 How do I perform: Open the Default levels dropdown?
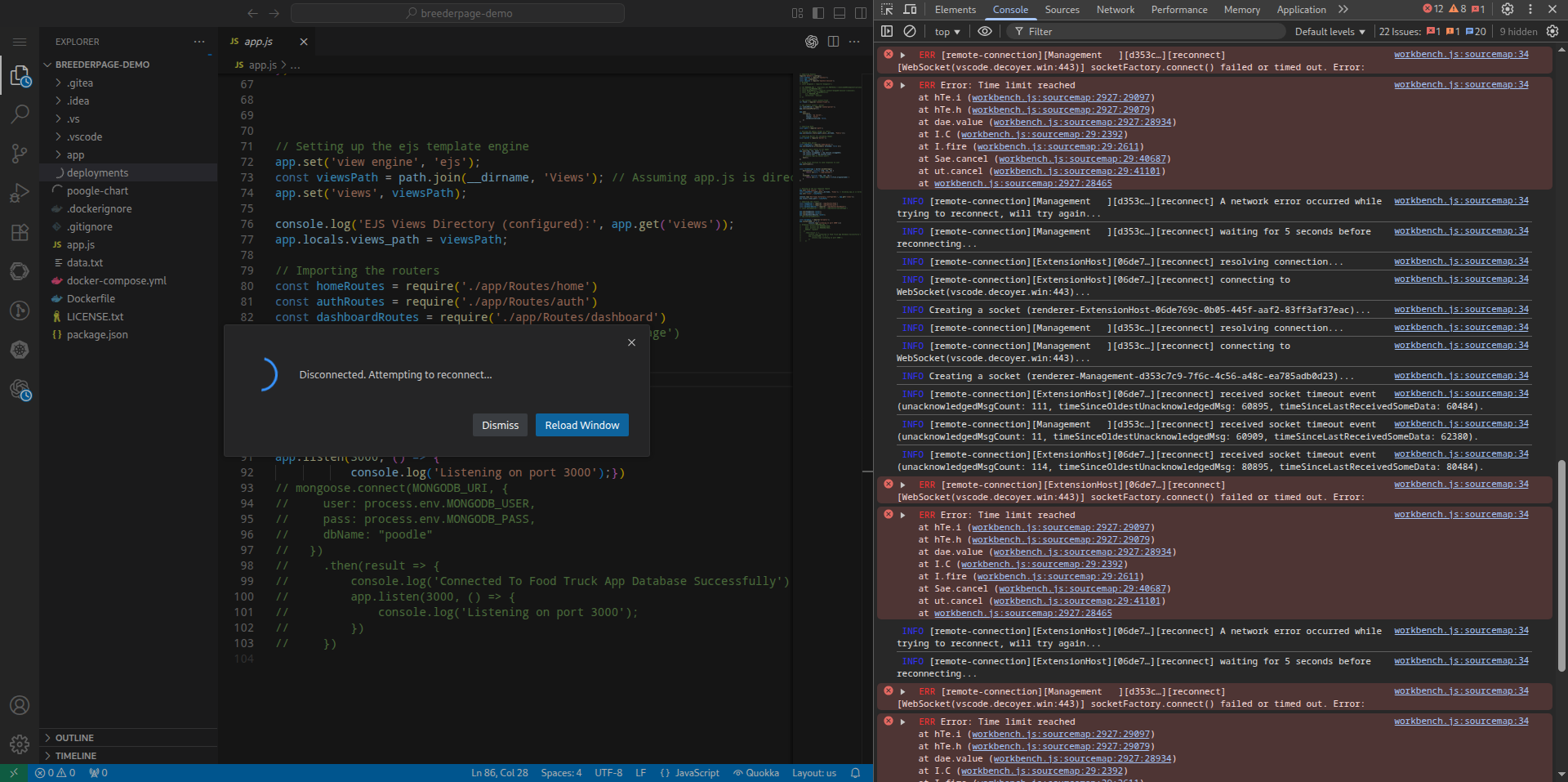coord(1330,32)
